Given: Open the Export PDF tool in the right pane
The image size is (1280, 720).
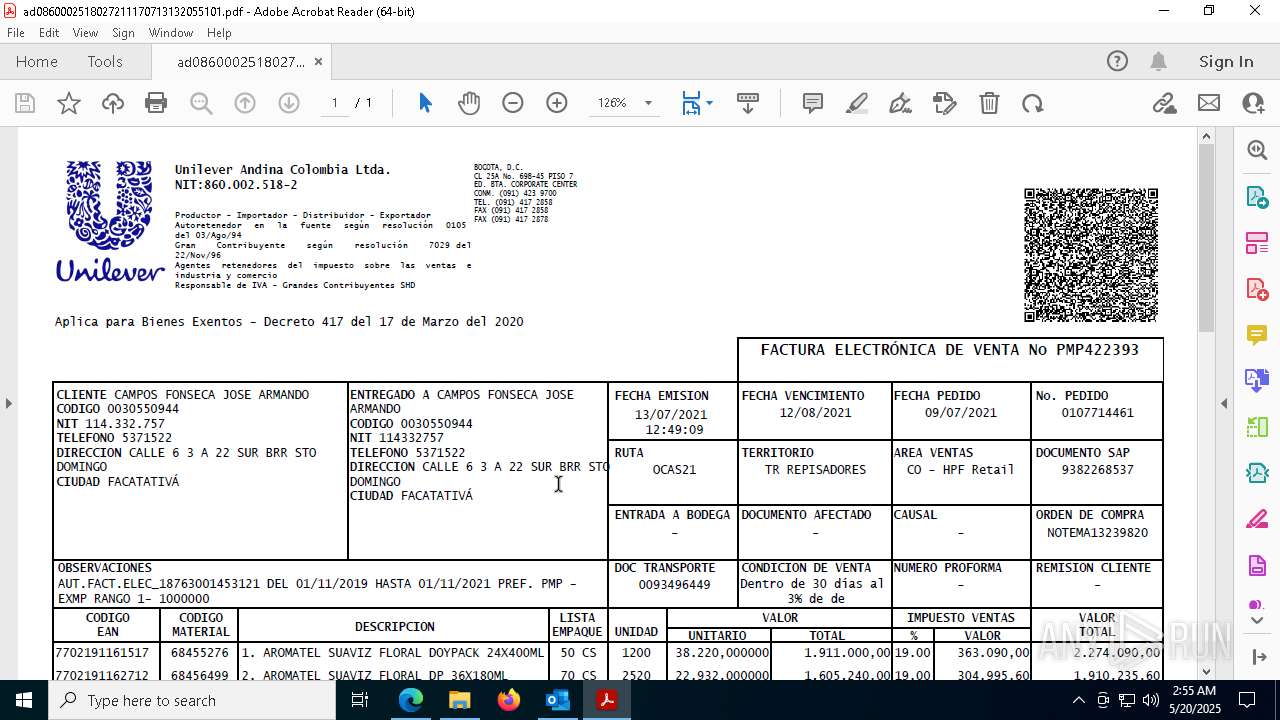Looking at the screenshot, I should tap(1257, 197).
